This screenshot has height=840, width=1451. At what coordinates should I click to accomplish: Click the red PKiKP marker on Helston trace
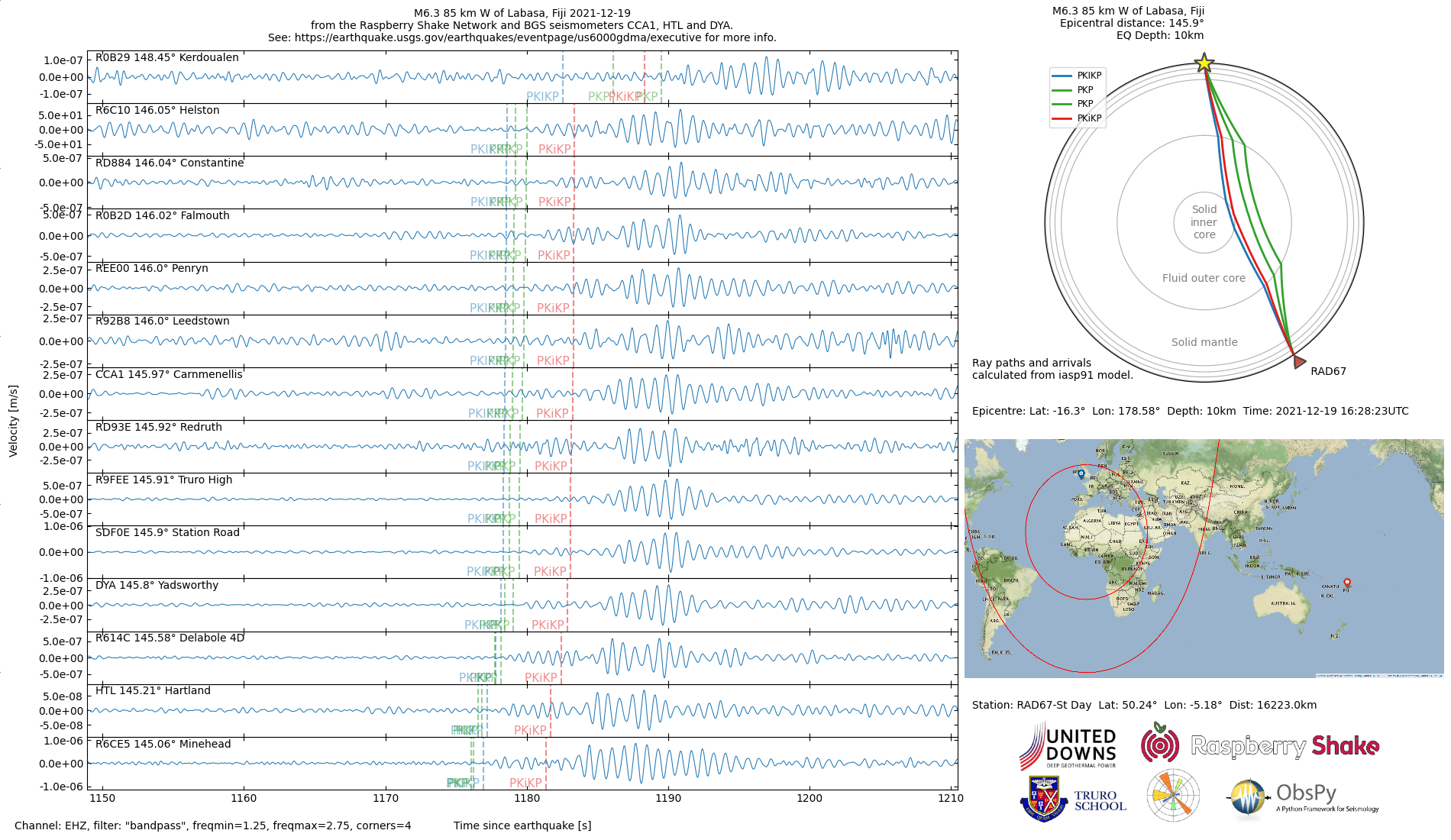554,149
